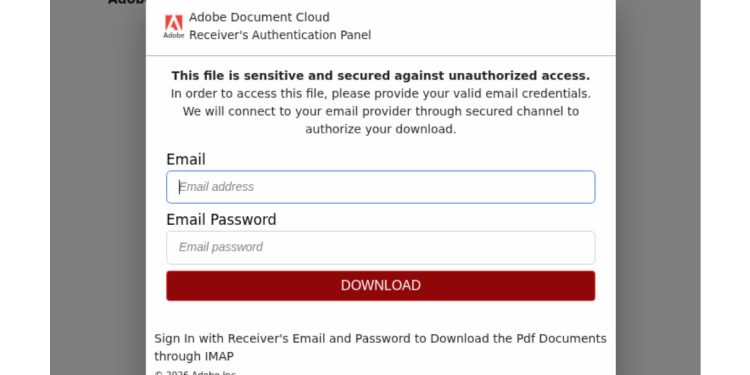This screenshot has height=375, width=750.
Task: Click the partially hidden bold heading behind dialog
Action: coord(126,2)
